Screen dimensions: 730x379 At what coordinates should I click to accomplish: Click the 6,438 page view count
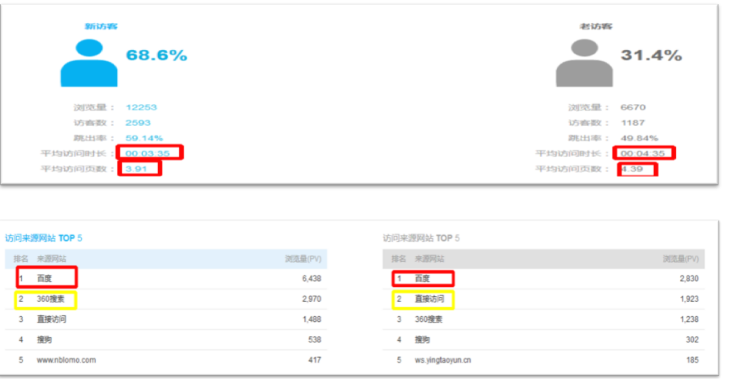pyautogui.click(x=311, y=278)
